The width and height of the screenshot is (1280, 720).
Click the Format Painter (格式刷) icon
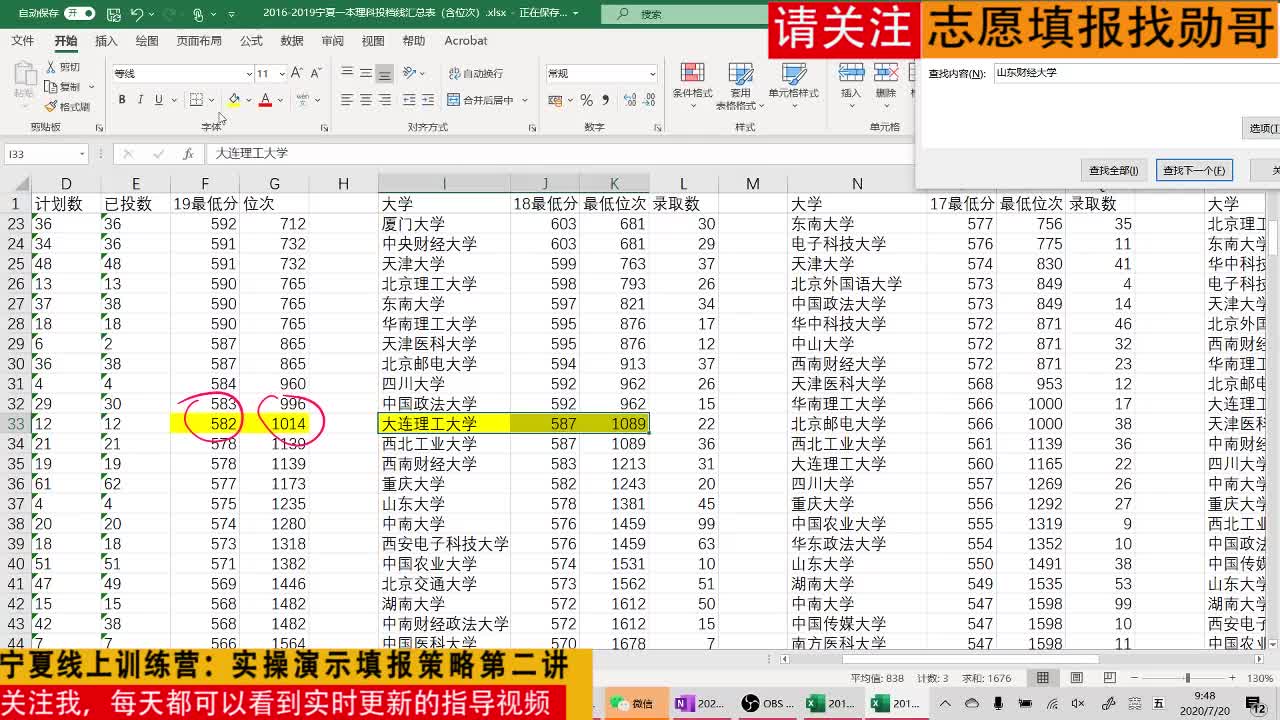[x=52, y=107]
